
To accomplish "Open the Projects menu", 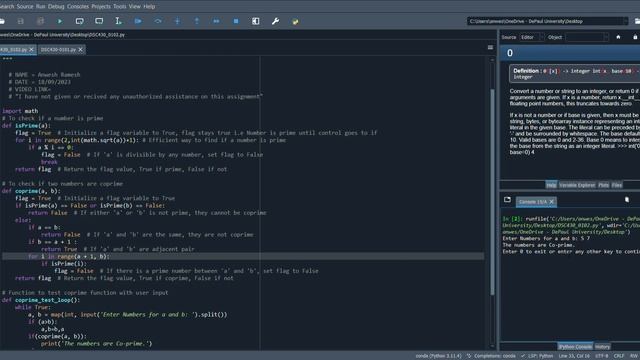I will click(101, 7).
